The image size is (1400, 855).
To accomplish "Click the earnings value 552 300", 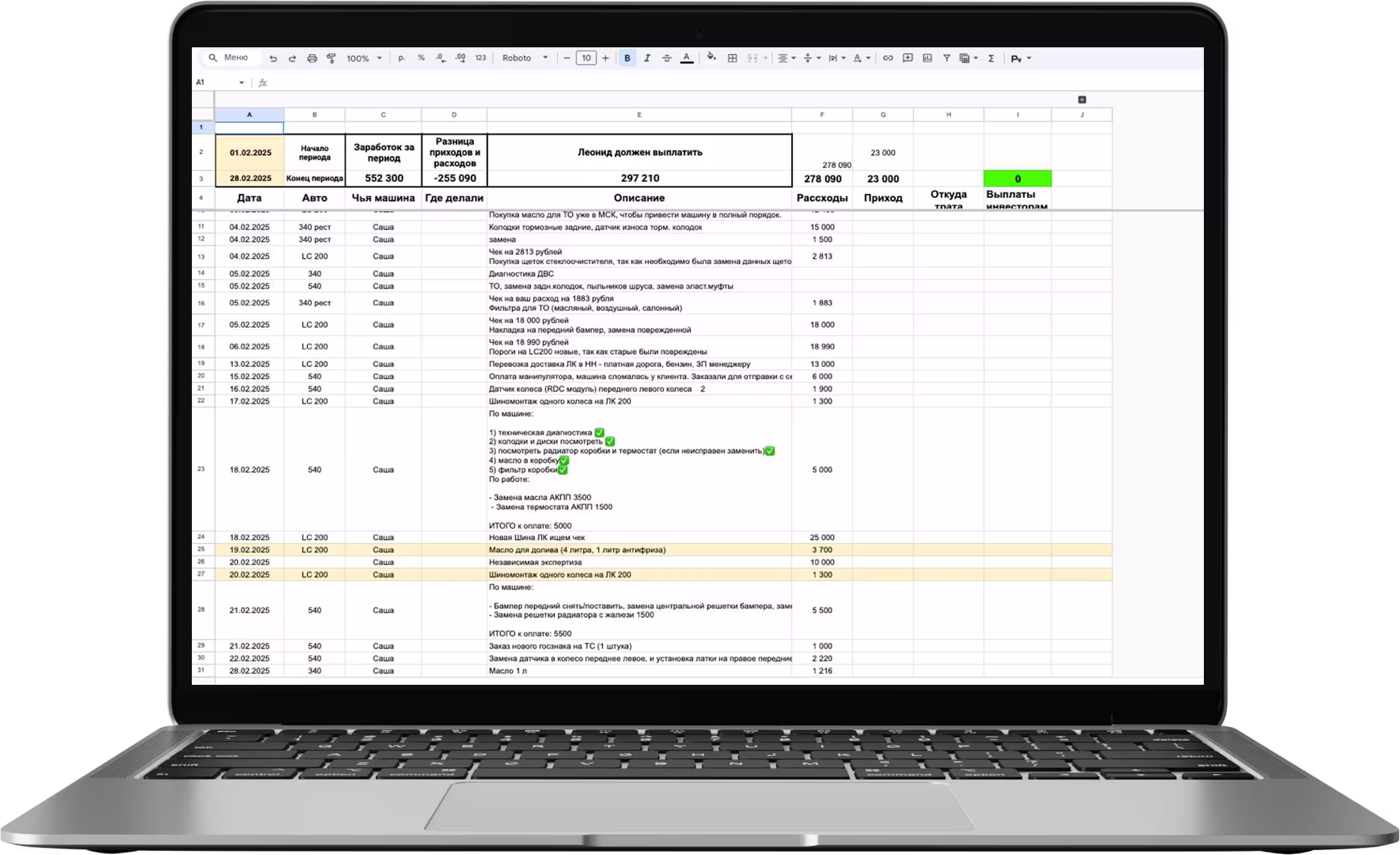I will click(384, 179).
